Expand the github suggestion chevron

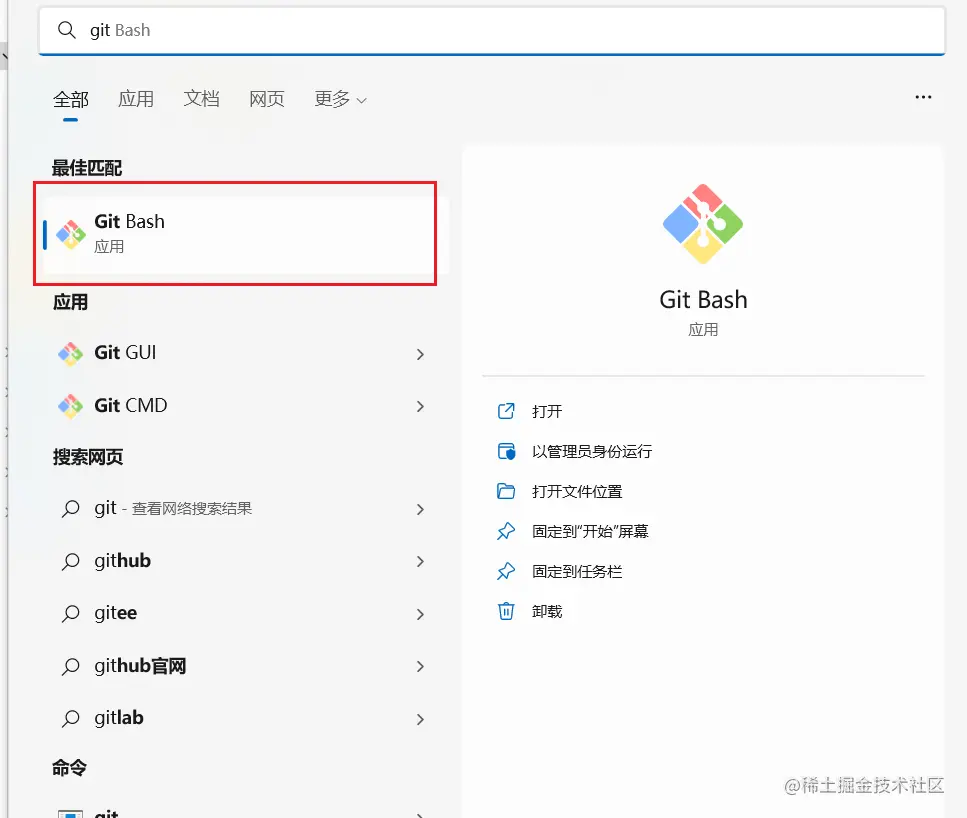click(420, 561)
